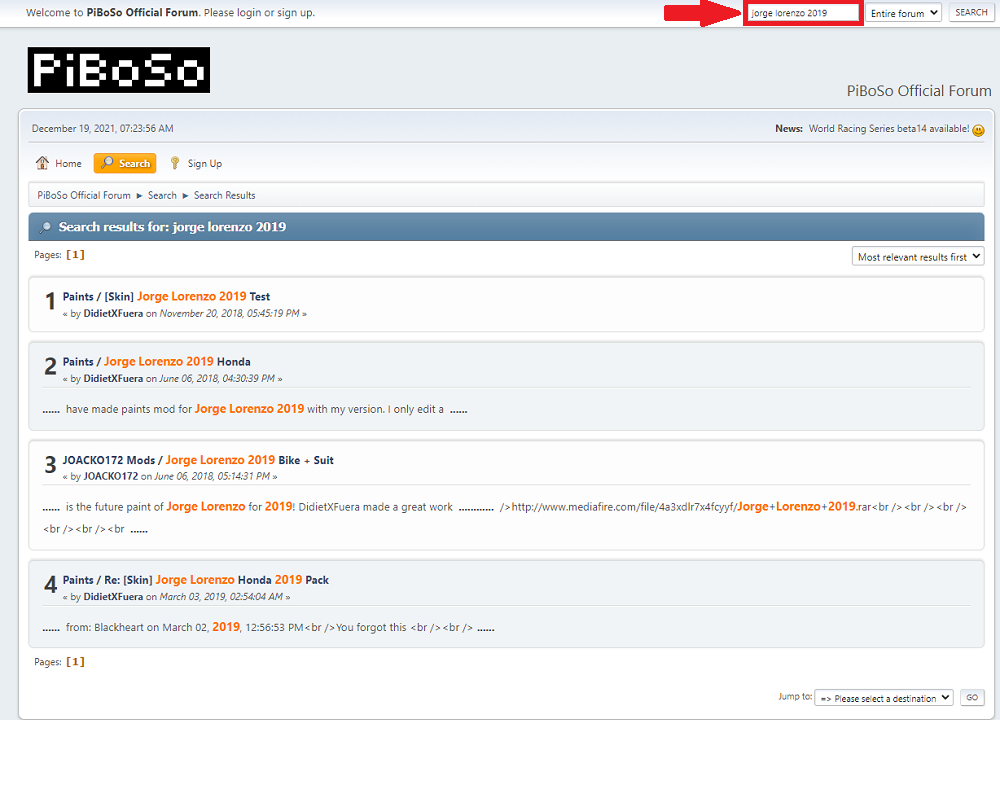Click 'Paints' board link in result 1
The height and width of the screenshot is (798, 1000).
point(78,297)
